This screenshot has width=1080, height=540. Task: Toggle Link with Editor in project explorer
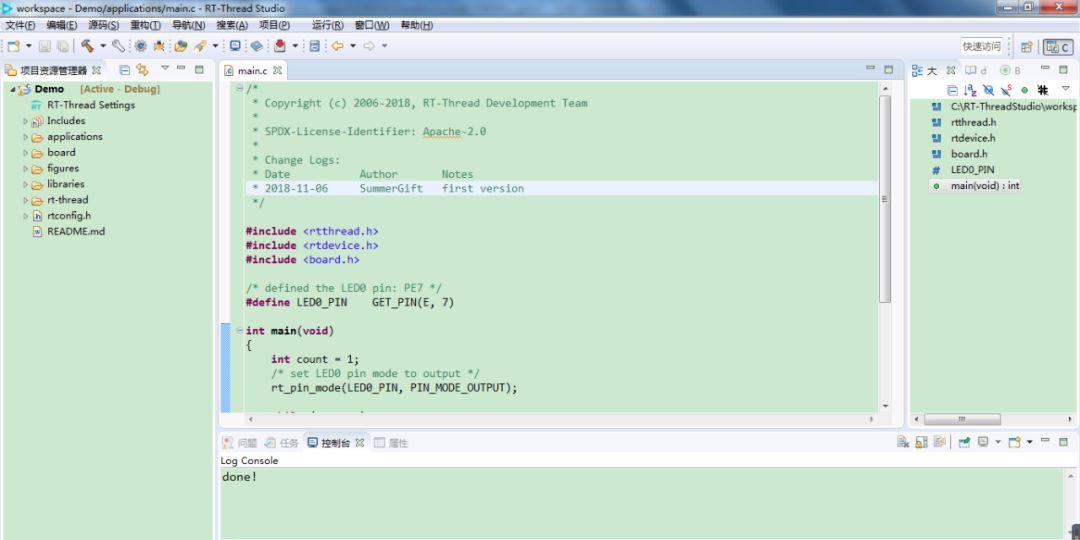[143, 70]
